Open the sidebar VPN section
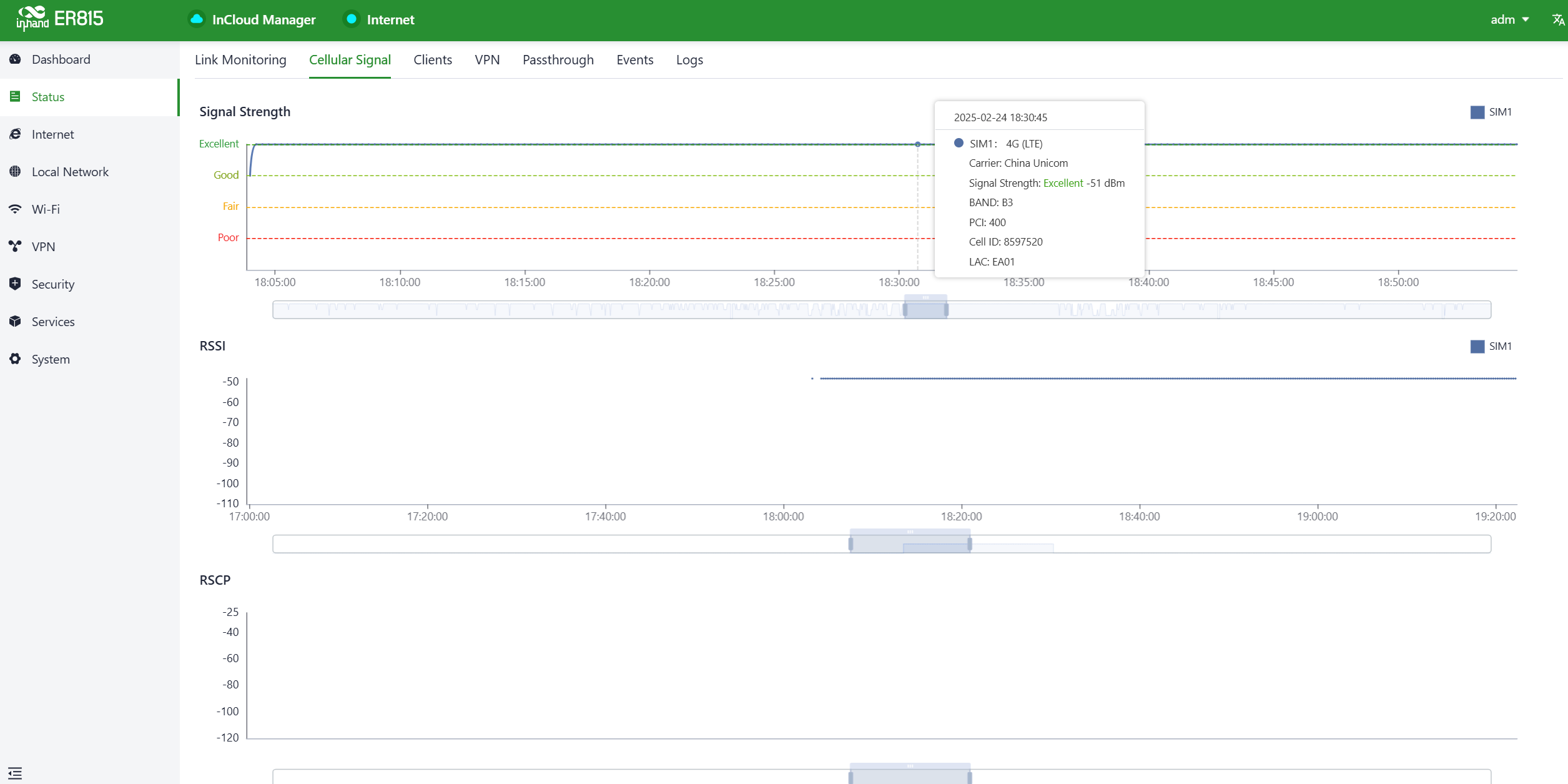 (43, 247)
